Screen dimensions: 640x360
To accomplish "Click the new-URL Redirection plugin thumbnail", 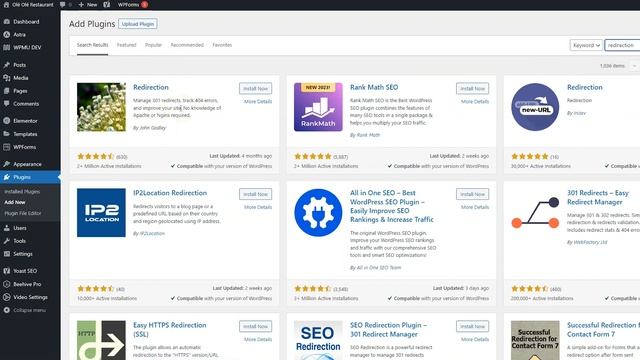I will click(x=535, y=107).
